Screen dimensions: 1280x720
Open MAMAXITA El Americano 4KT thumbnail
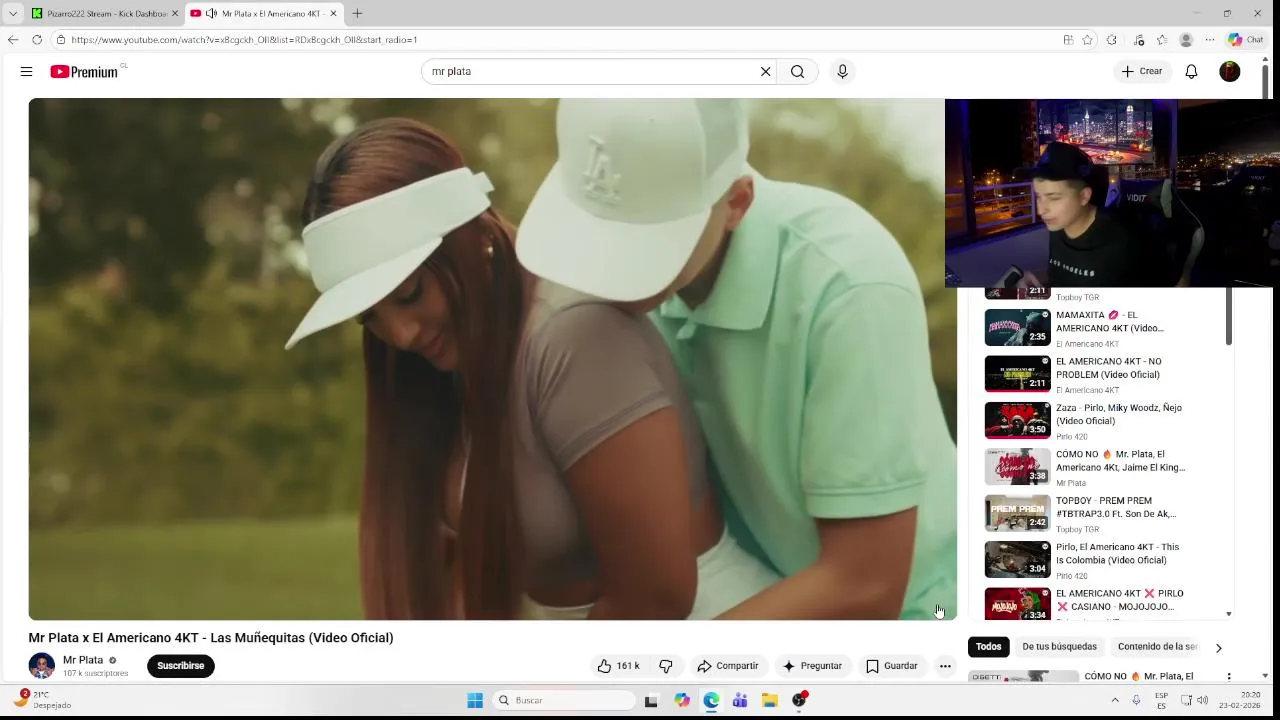pos(1018,327)
